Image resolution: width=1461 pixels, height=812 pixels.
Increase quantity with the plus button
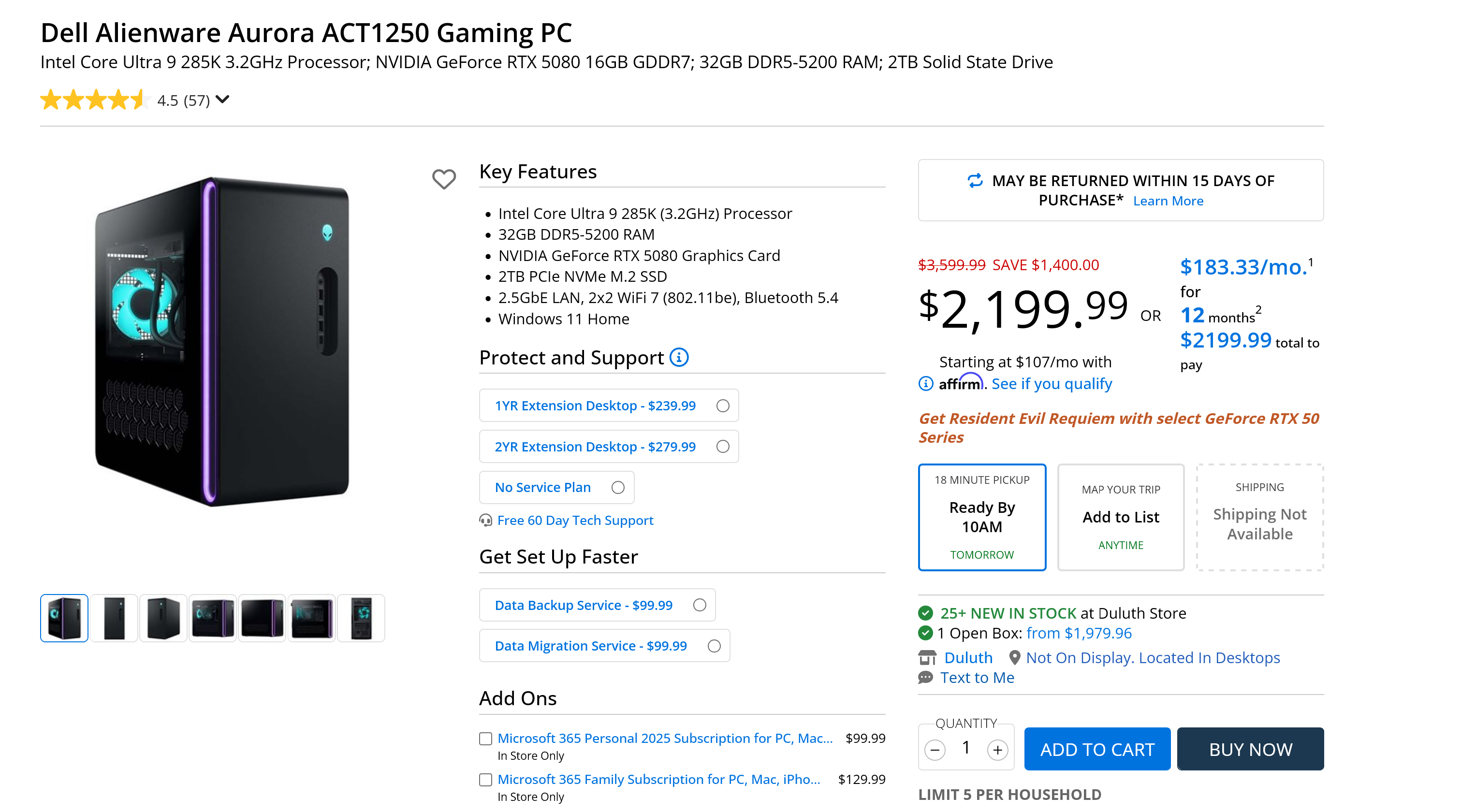click(x=998, y=750)
